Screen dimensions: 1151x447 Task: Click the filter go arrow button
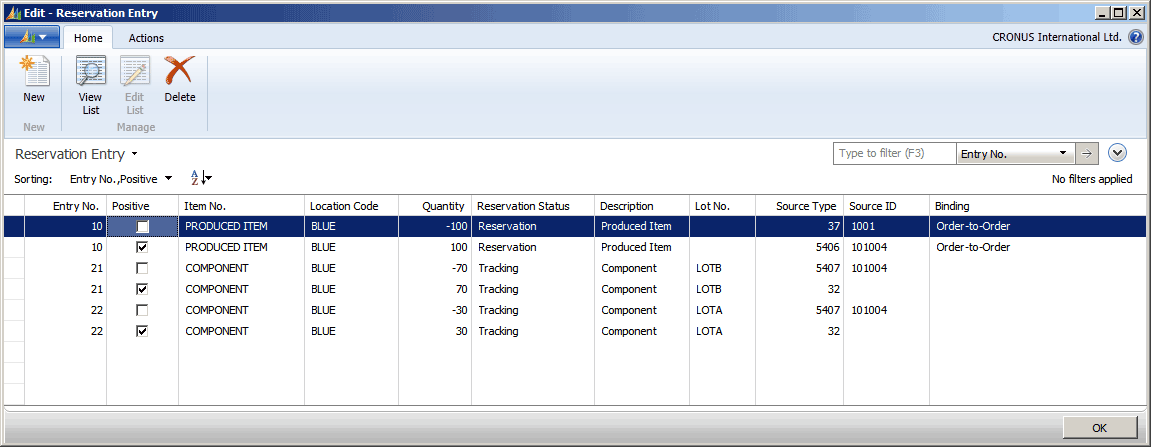point(1086,154)
